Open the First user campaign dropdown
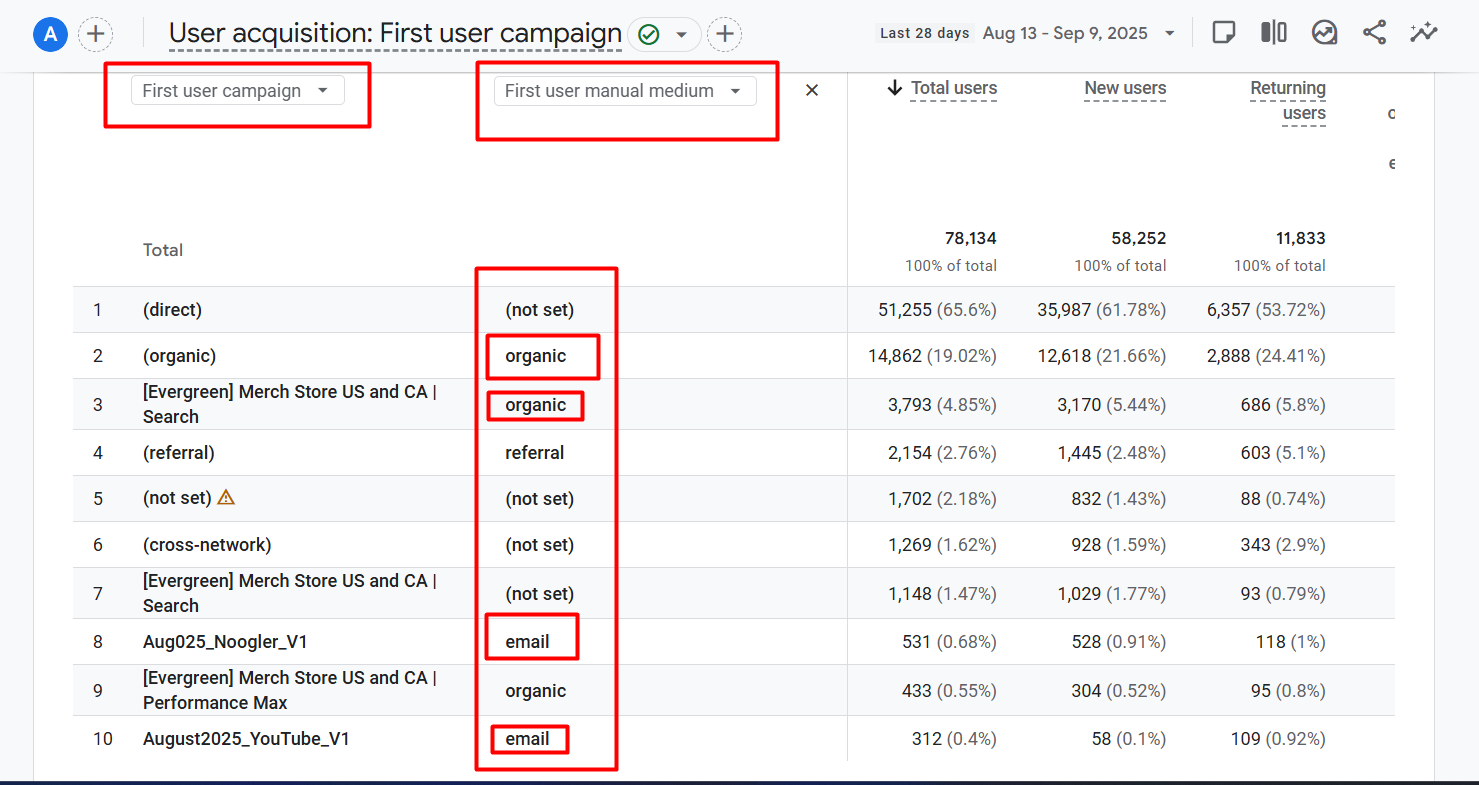This screenshot has width=1479, height=785. point(237,91)
